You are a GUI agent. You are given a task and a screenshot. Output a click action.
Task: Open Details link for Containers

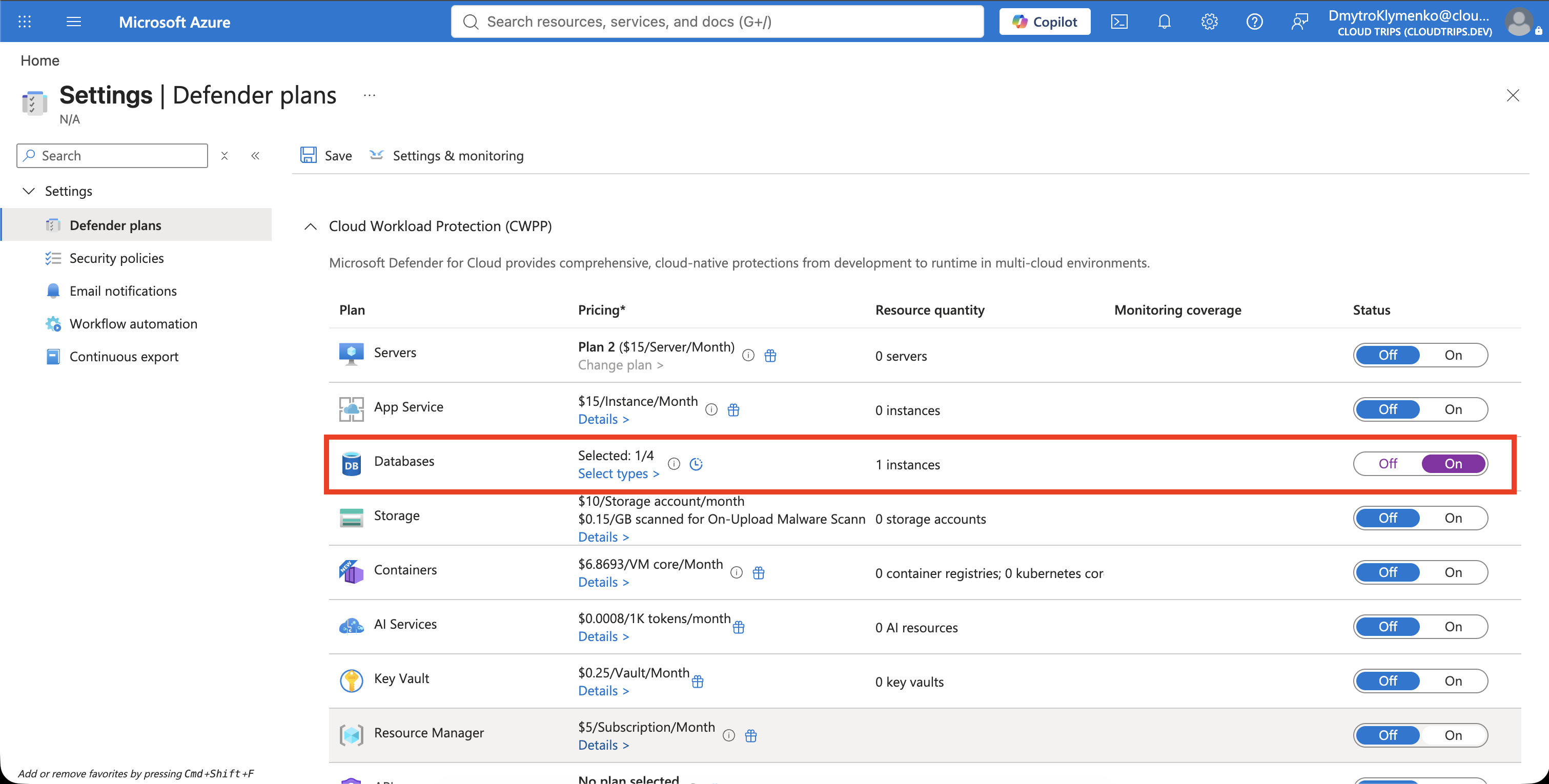pyautogui.click(x=603, y=582)
